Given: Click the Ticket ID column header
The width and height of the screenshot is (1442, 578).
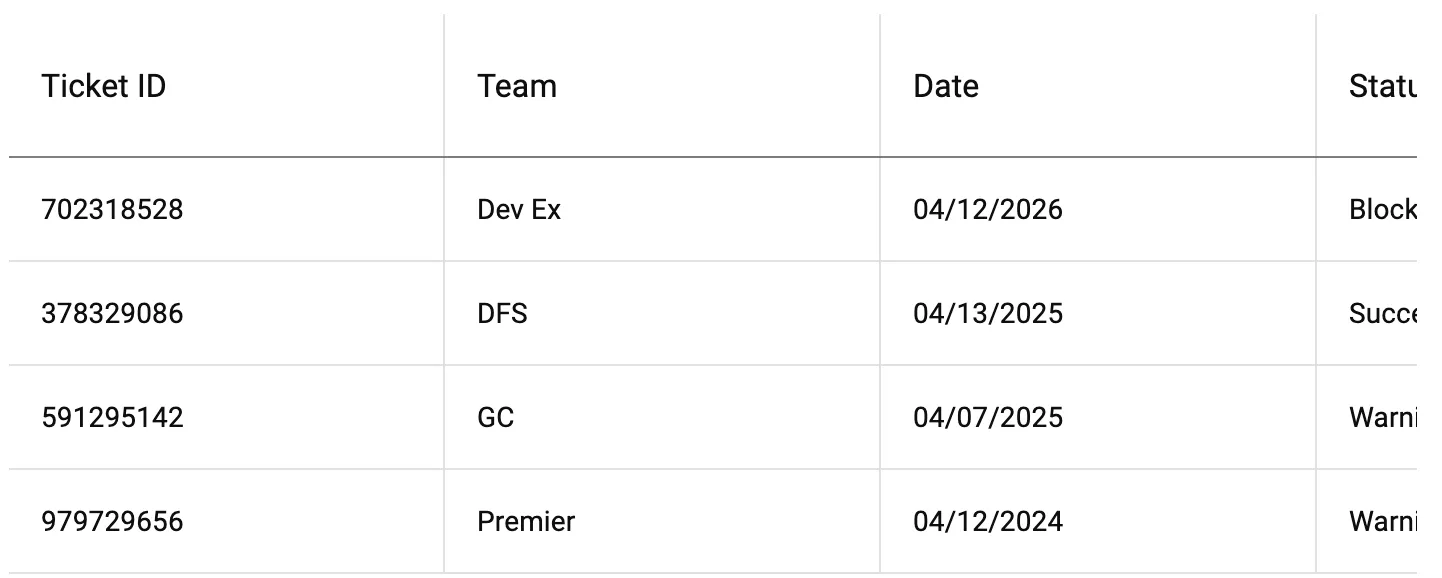Looking at the screenshot, I should [104, 87].
